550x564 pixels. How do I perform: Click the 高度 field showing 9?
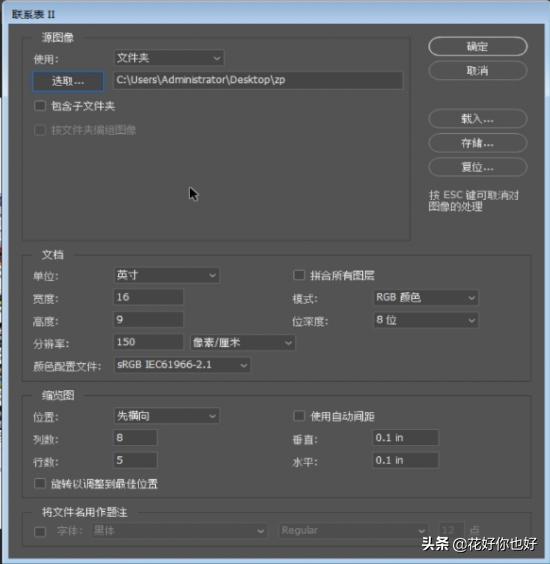[x=148, y=319]
